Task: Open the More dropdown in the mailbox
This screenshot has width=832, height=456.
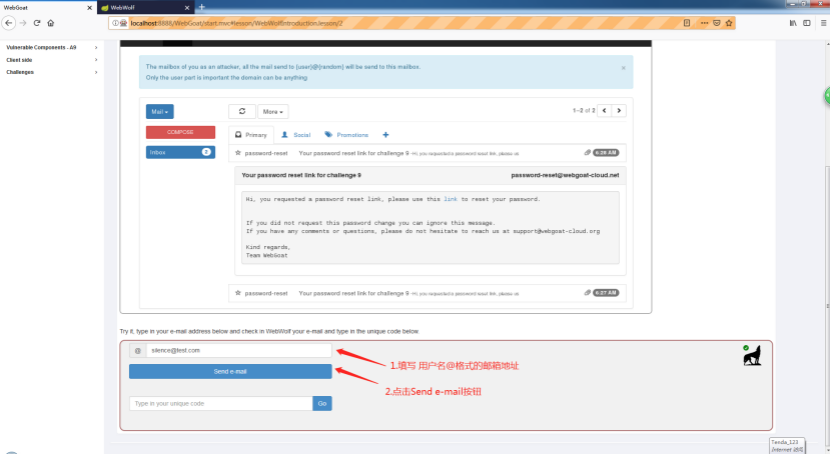Action: coord(273,111)
